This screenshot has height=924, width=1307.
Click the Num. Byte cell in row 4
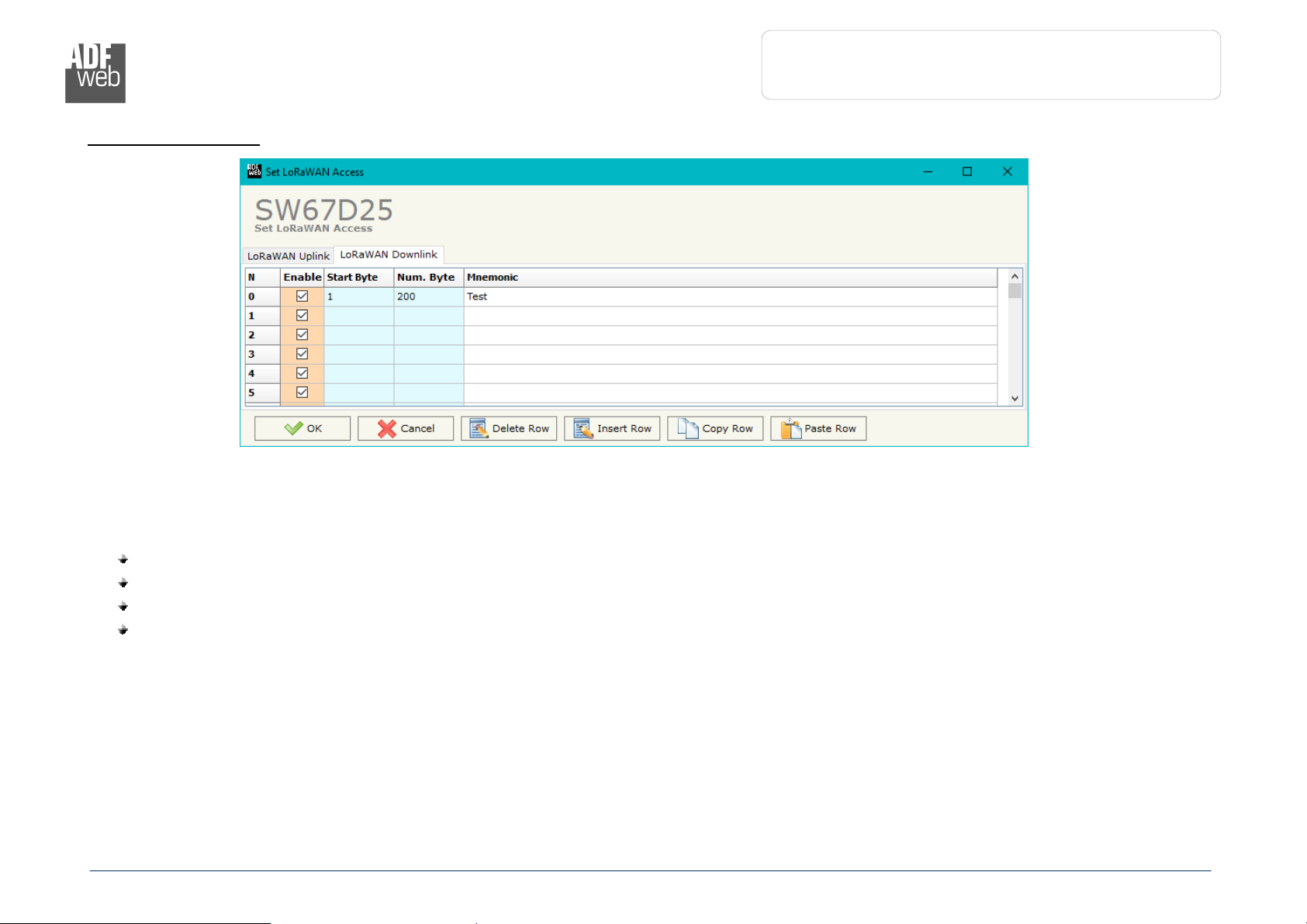coord(429,373)
